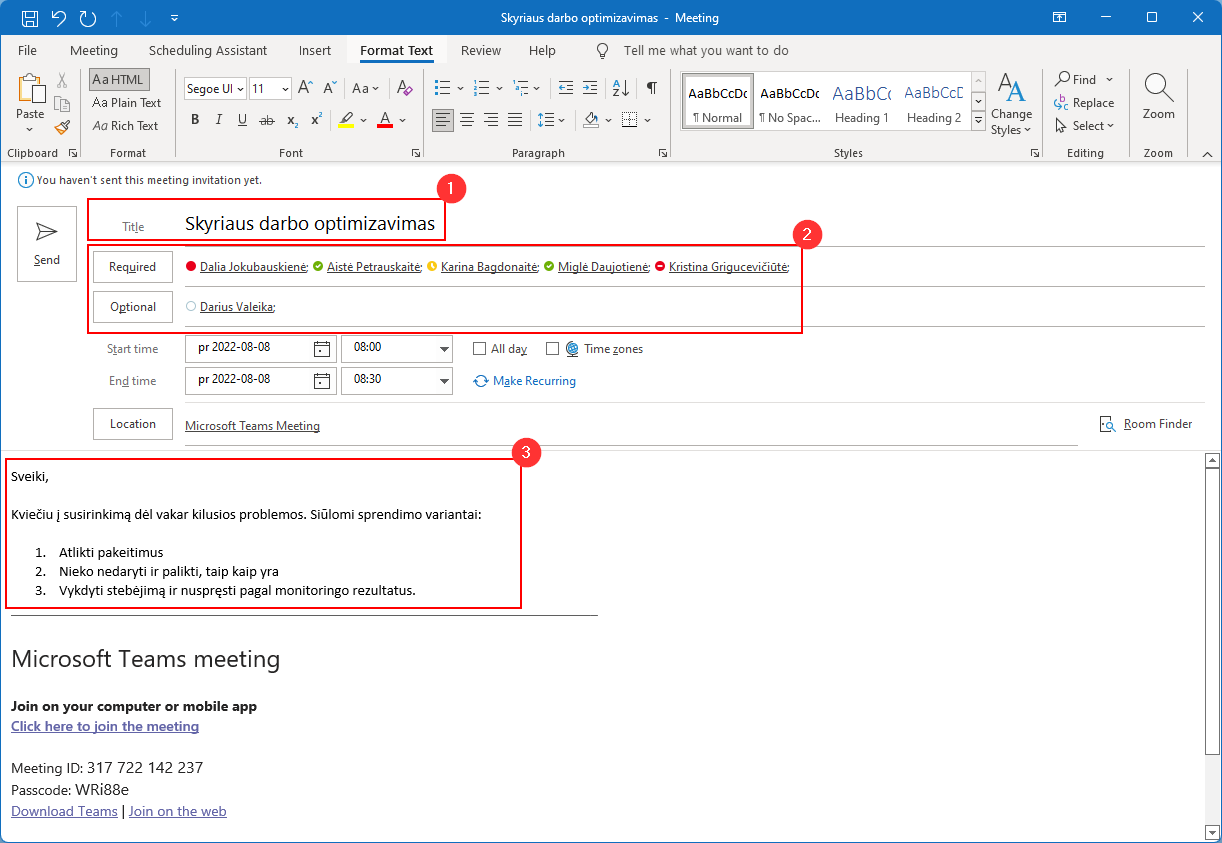The height and width of the screenshot is (843, 1222).
Task: Open the Zoom magnifier tool
Action: 1158,97
